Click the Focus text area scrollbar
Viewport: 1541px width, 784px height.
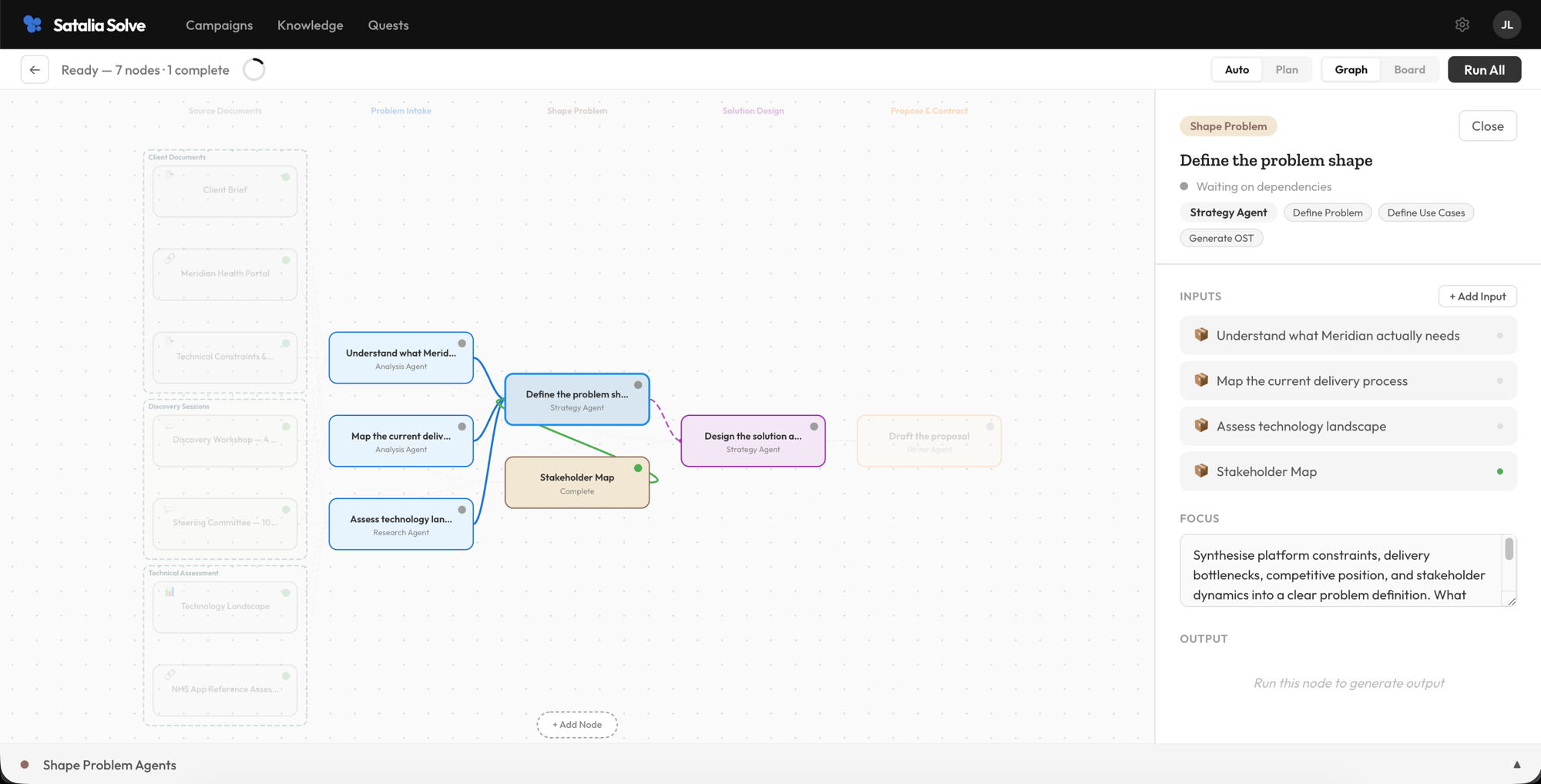[1509, 550]
